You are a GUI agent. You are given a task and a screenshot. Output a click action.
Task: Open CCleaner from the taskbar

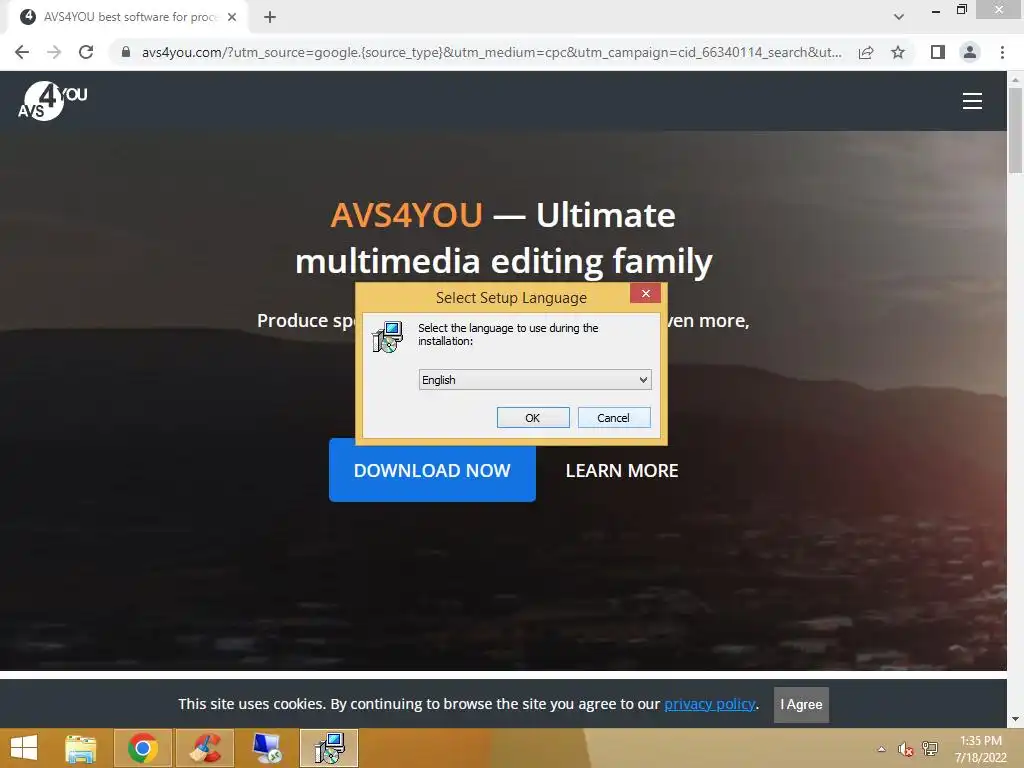205,748
